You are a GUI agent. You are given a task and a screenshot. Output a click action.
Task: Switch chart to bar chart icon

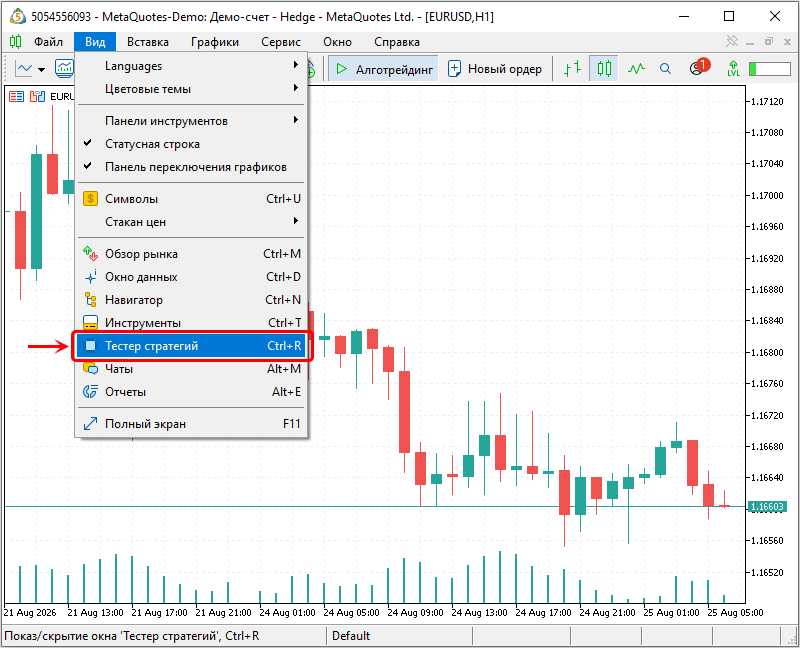[x=572, y=68]
